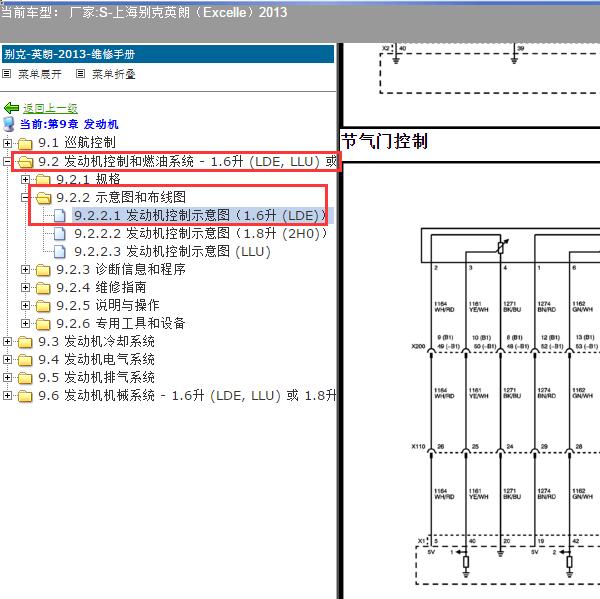Image resolution: width=600 pixels, height=599 pixels.
Task: Collapse the 9.2 发动机控制和燃油系统 node
Action: (7, 162)
